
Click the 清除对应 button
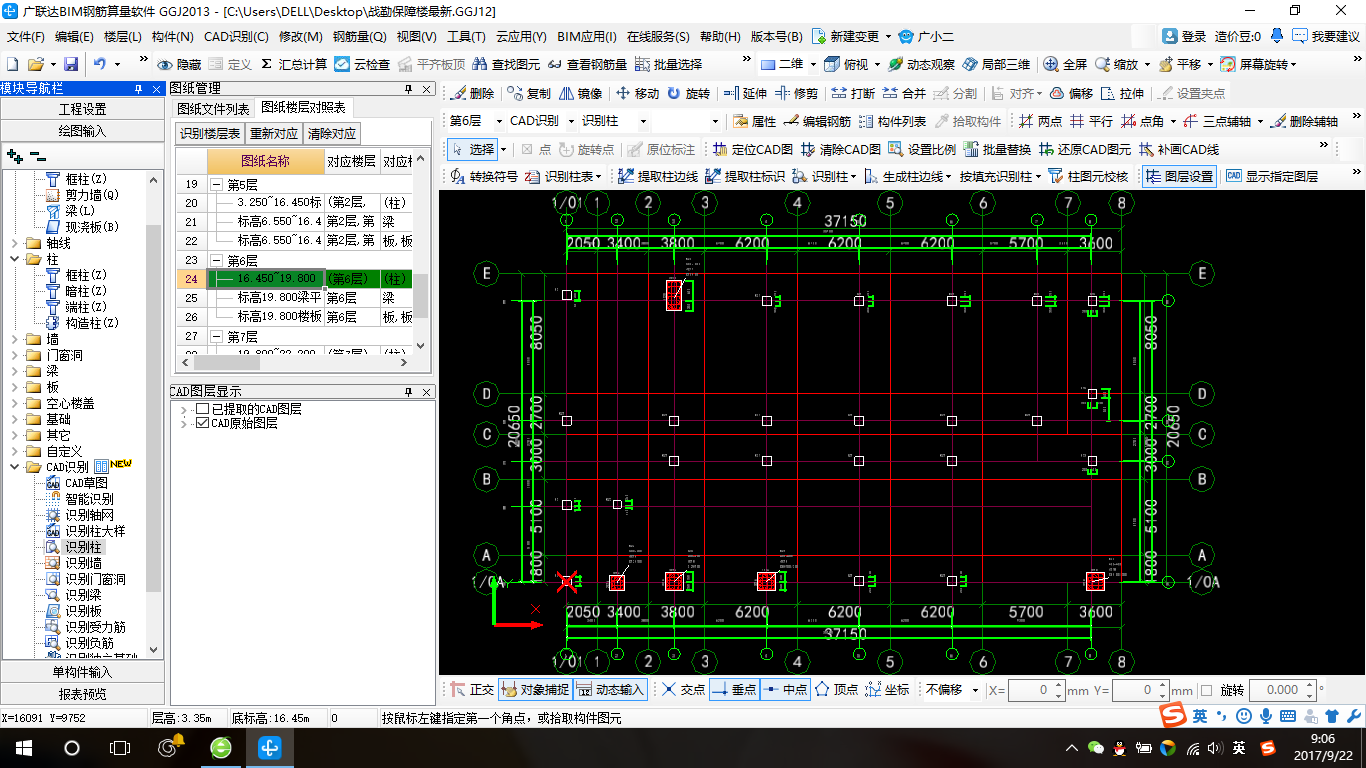pyautogui.click(x=331, y=133)
